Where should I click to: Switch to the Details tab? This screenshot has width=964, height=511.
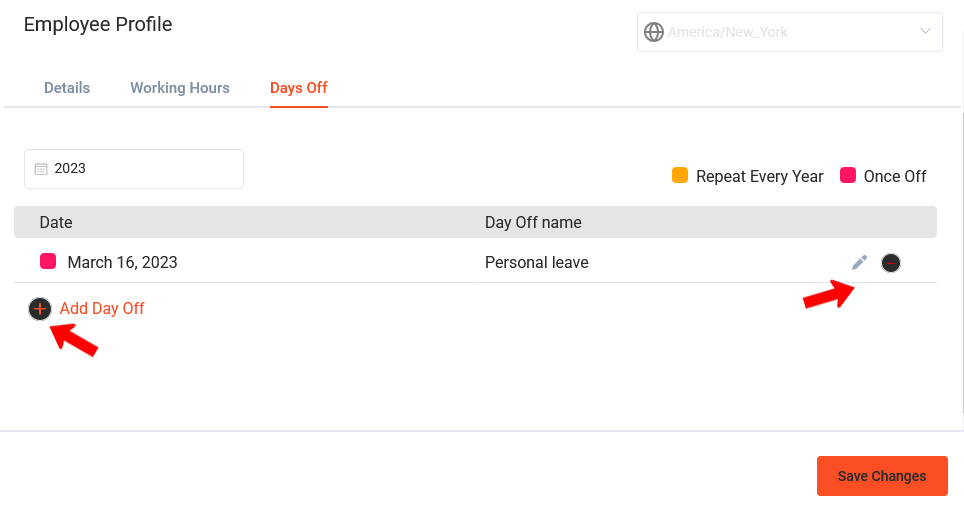[67, 88]
